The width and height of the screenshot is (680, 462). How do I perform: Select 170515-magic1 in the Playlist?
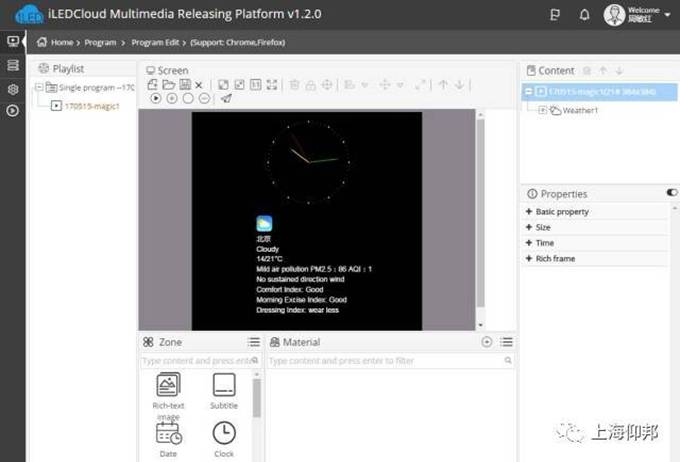(92, 106)
